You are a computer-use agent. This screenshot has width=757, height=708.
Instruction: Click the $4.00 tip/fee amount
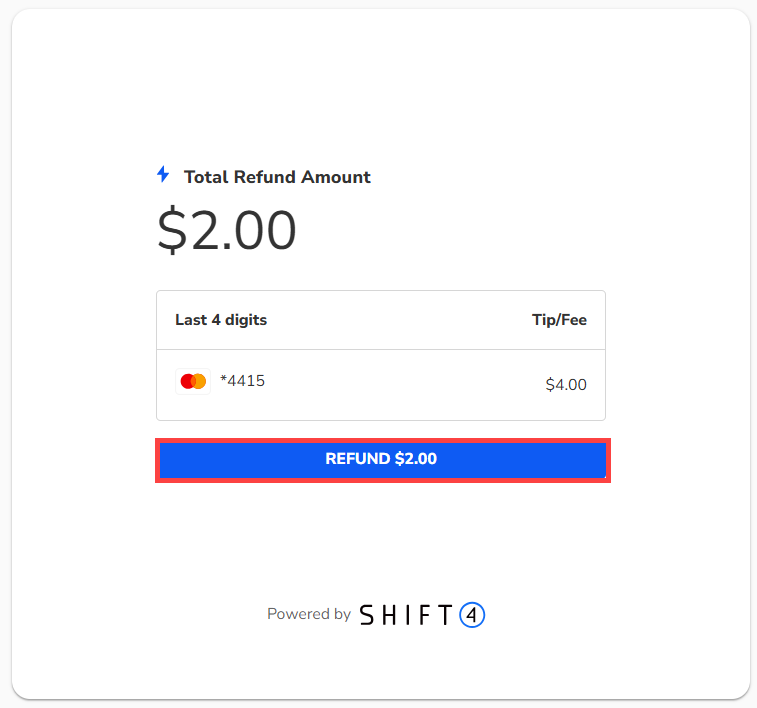566,384
